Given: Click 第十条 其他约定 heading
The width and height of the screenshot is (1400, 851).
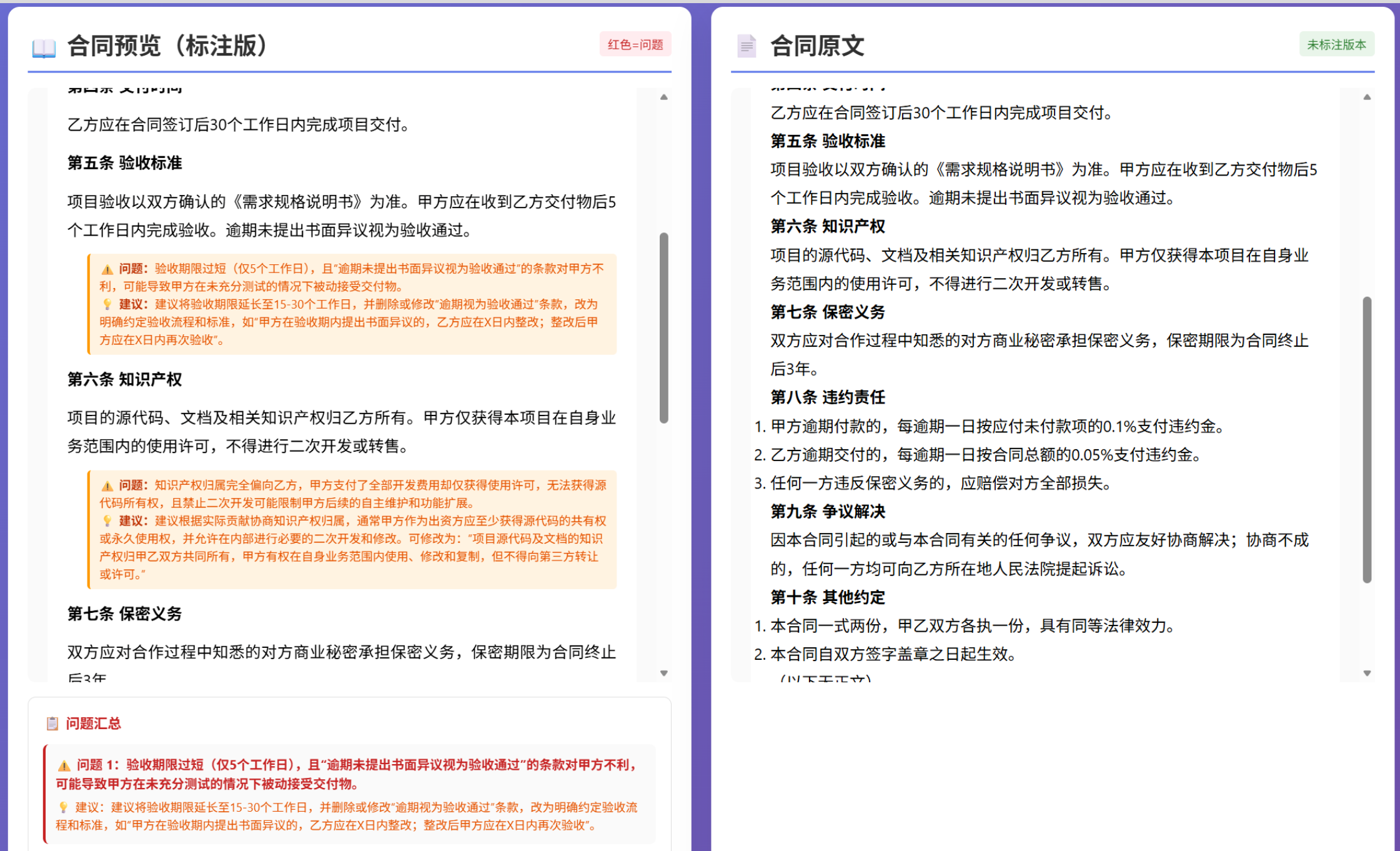Looking at the screenshot, I should (828, 597).
